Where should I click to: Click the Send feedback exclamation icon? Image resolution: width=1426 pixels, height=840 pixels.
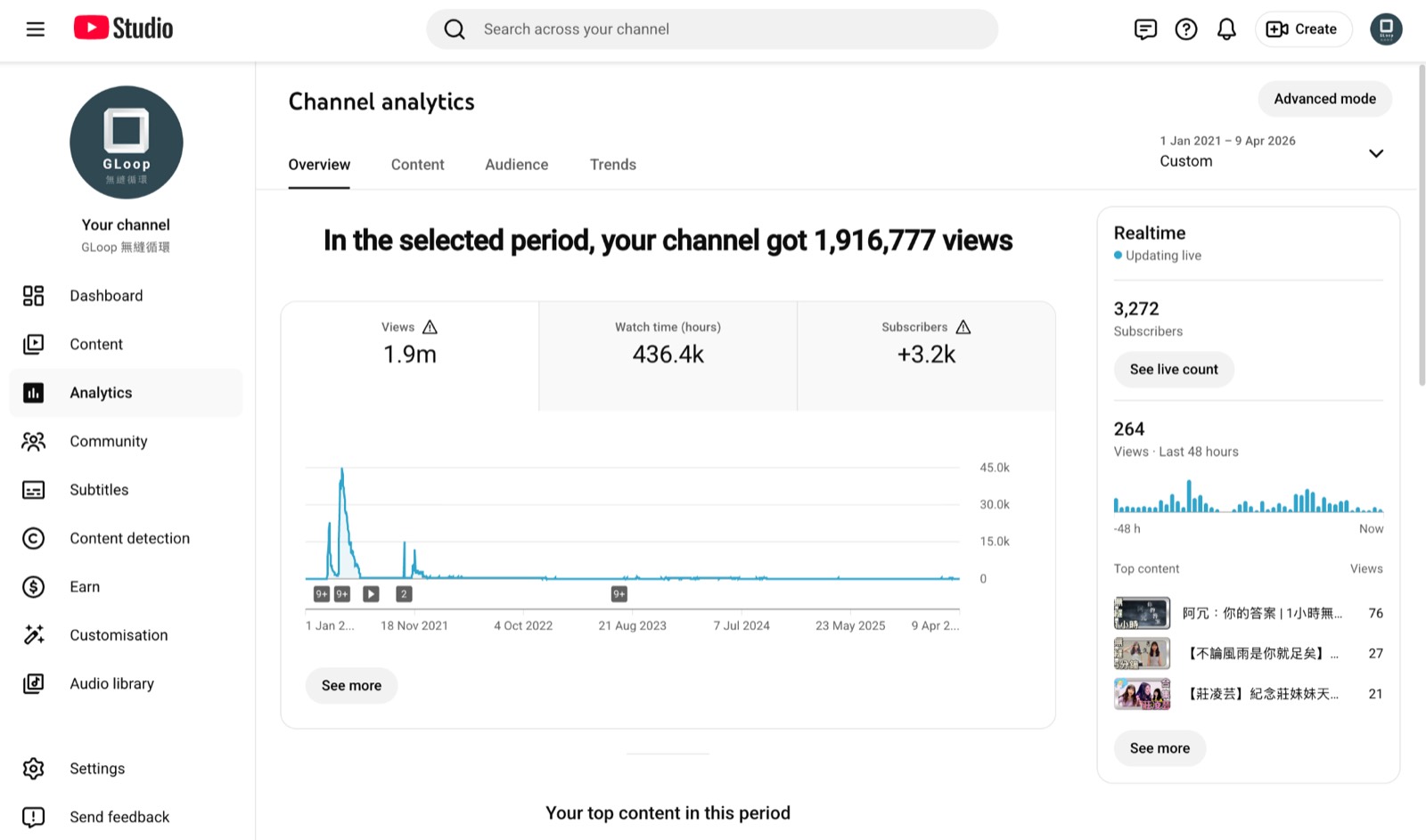point(34,817)
